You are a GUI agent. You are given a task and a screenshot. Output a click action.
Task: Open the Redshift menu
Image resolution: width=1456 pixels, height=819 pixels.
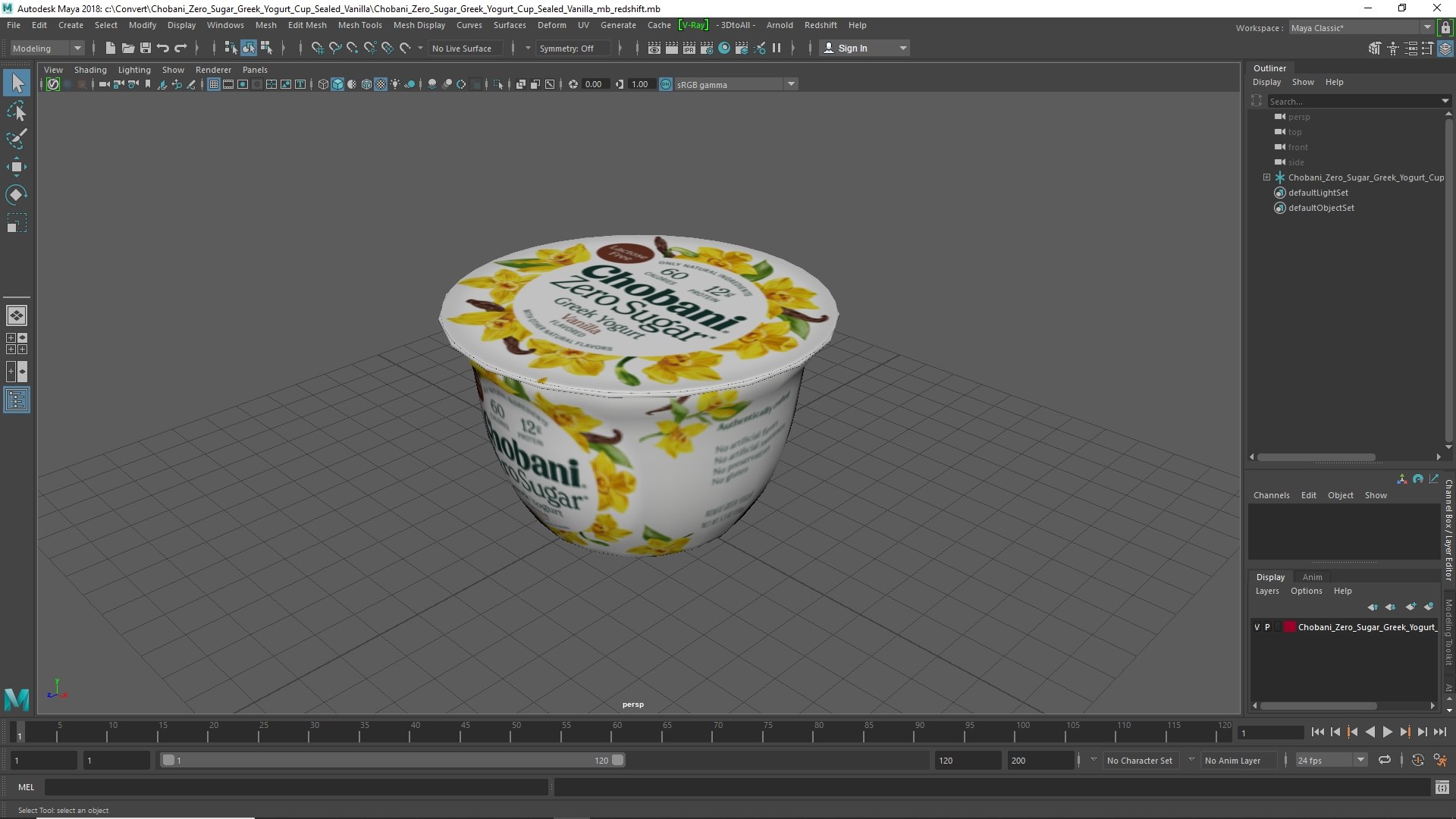click(x=821, y=25)
